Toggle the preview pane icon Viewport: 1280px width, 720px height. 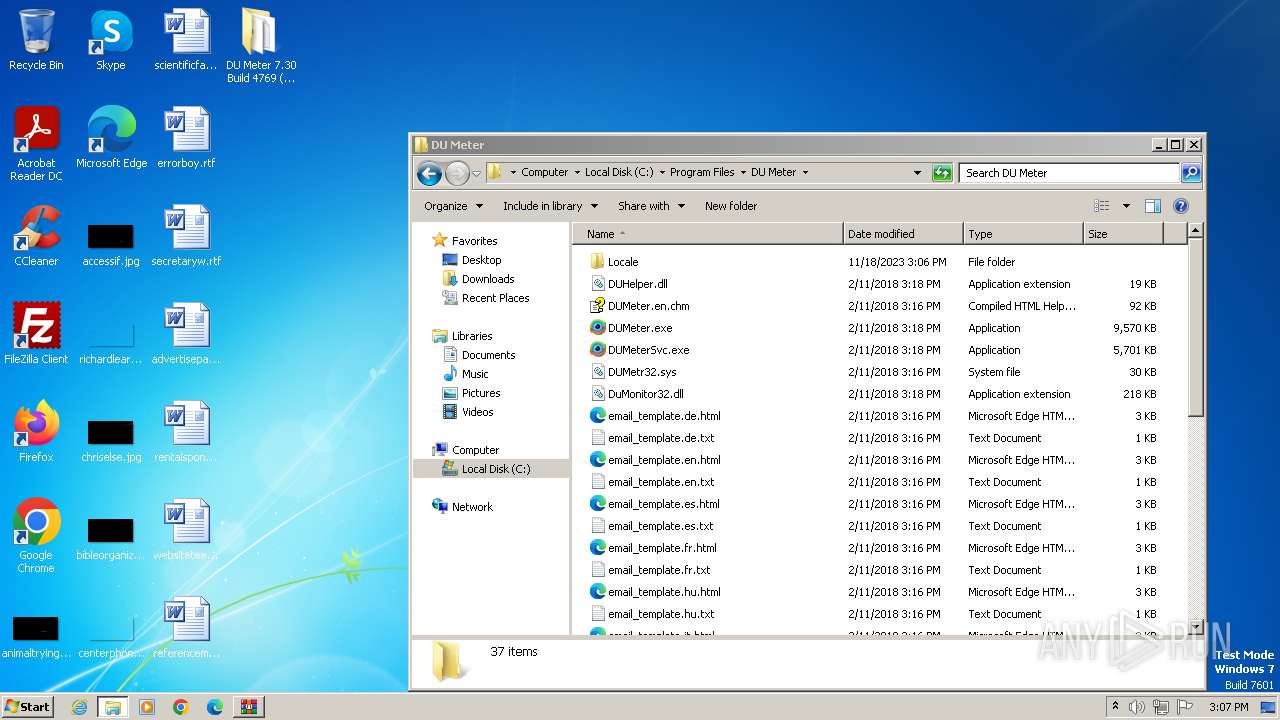pyautogui.click(x=1152, y=206)
